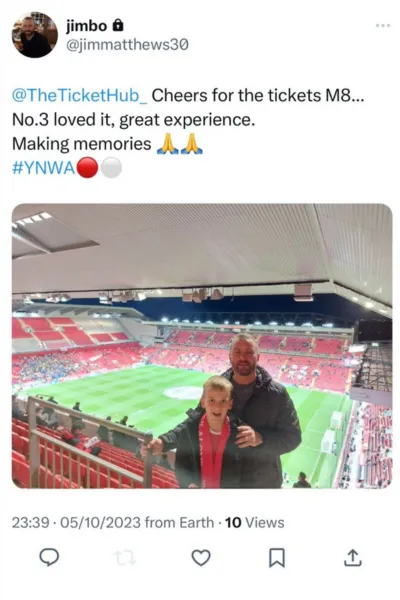Open the #YNWA hashtag
This screenshot has width=400, height=600.
(44, 168)
